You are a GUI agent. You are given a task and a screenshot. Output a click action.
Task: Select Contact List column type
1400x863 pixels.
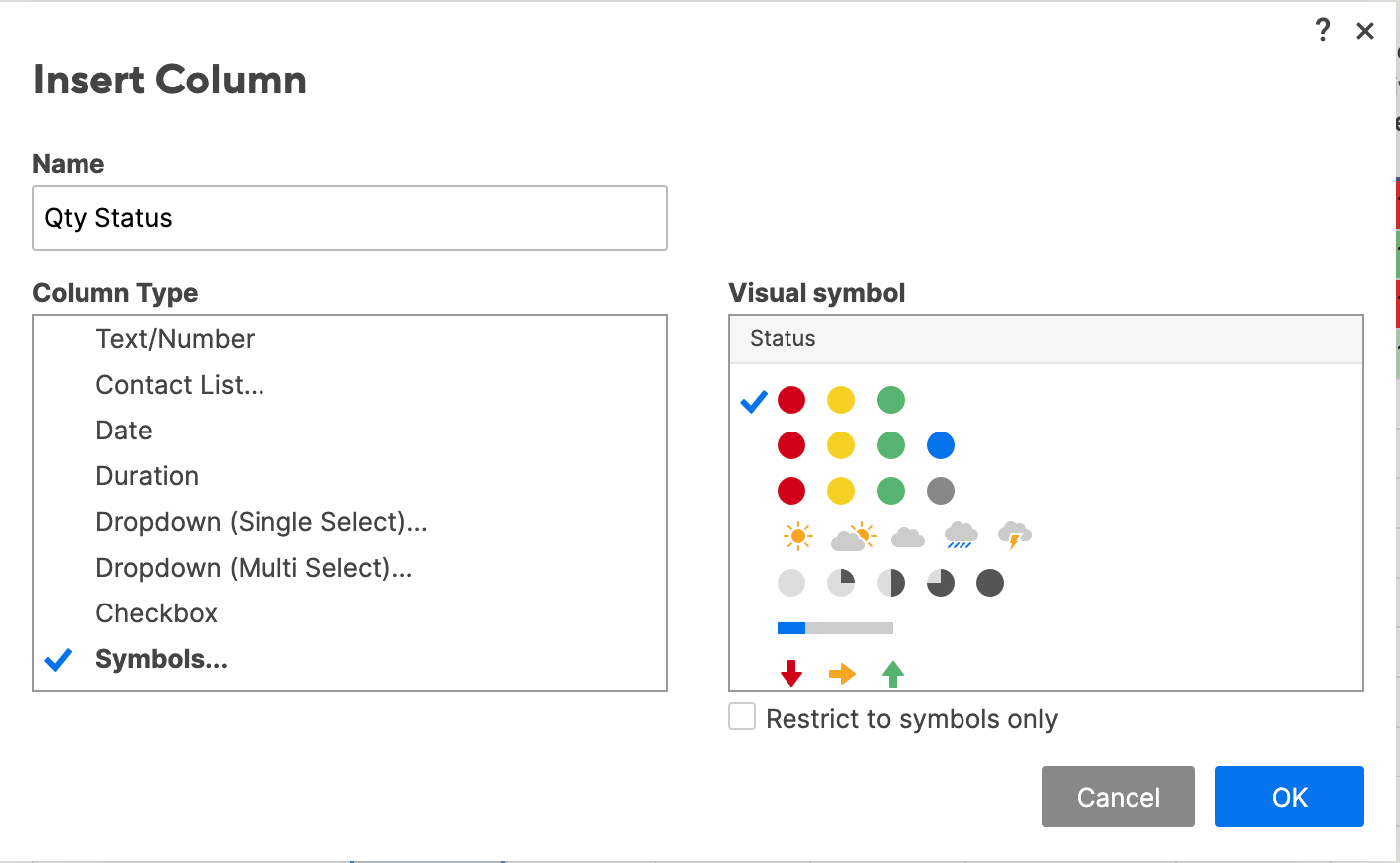pyautogui.click(x=180, y=385)
